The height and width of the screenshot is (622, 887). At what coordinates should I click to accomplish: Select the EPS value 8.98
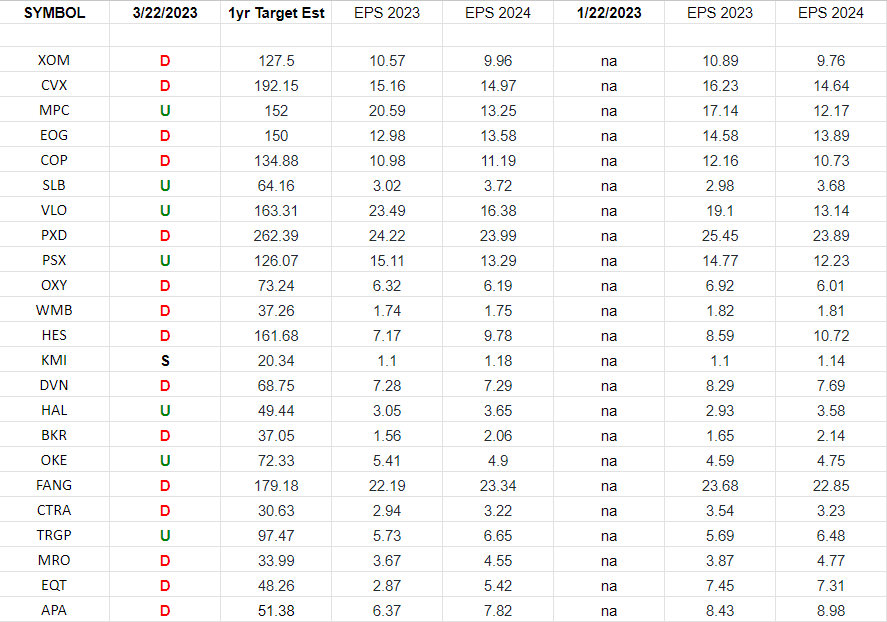tap(831, 611)
